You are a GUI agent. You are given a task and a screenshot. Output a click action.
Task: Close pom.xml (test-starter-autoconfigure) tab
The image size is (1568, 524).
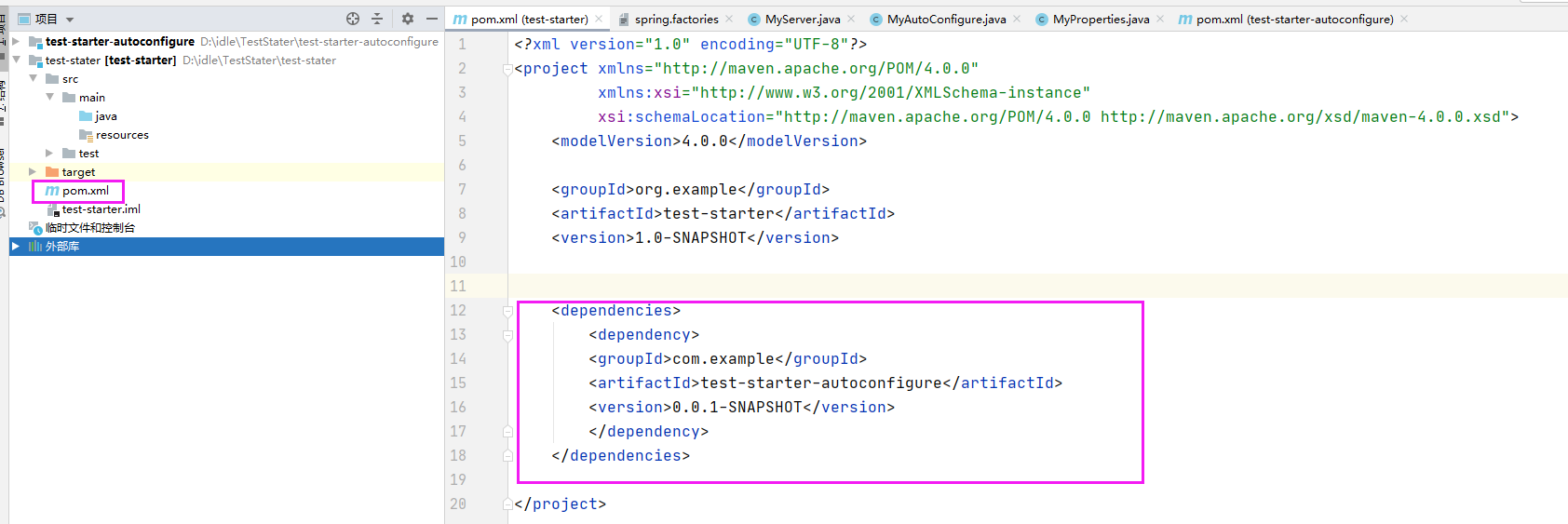click(1404, 19)
